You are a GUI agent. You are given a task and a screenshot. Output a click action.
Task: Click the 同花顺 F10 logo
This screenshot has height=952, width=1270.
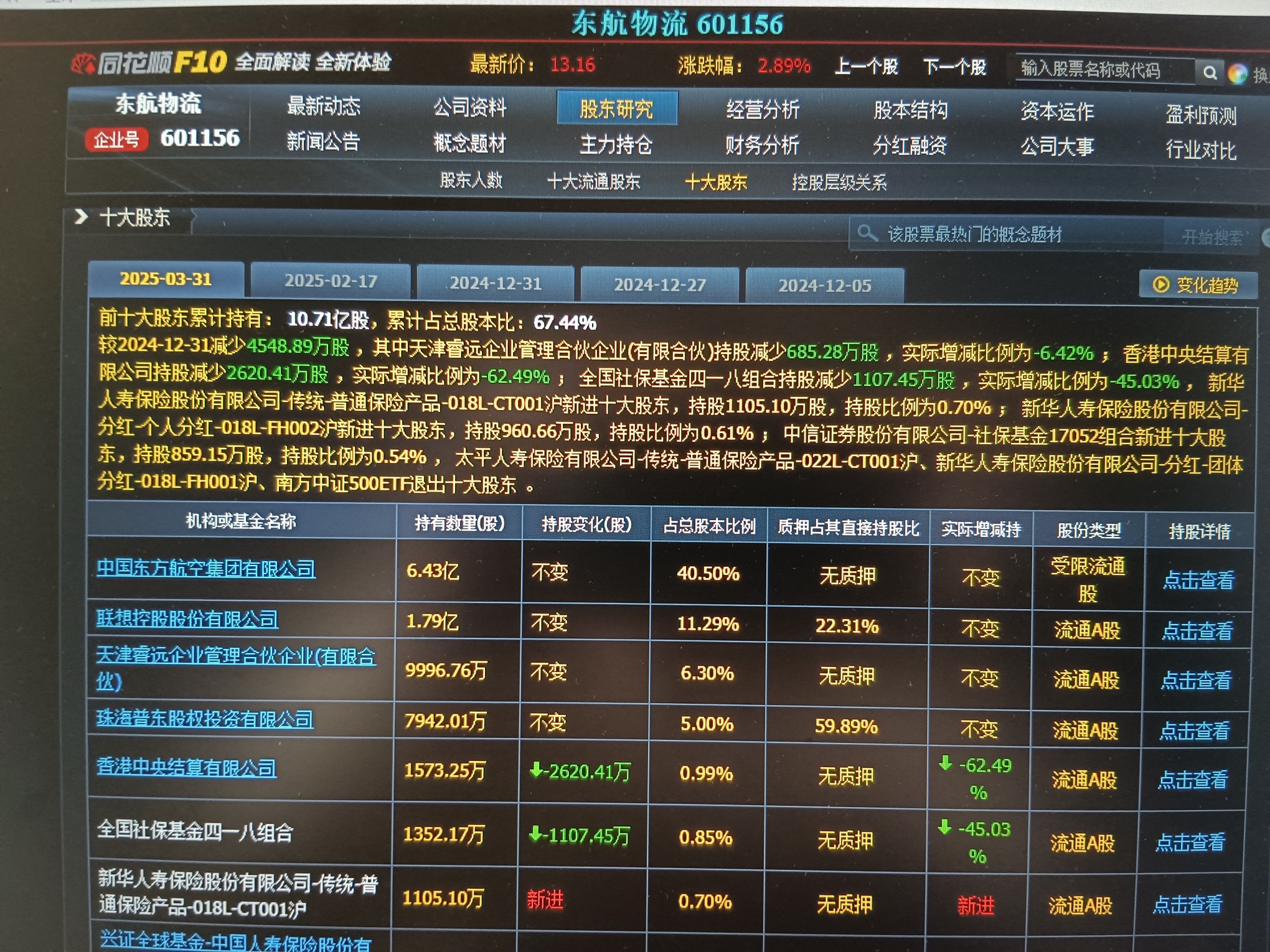tap(149, 63)
